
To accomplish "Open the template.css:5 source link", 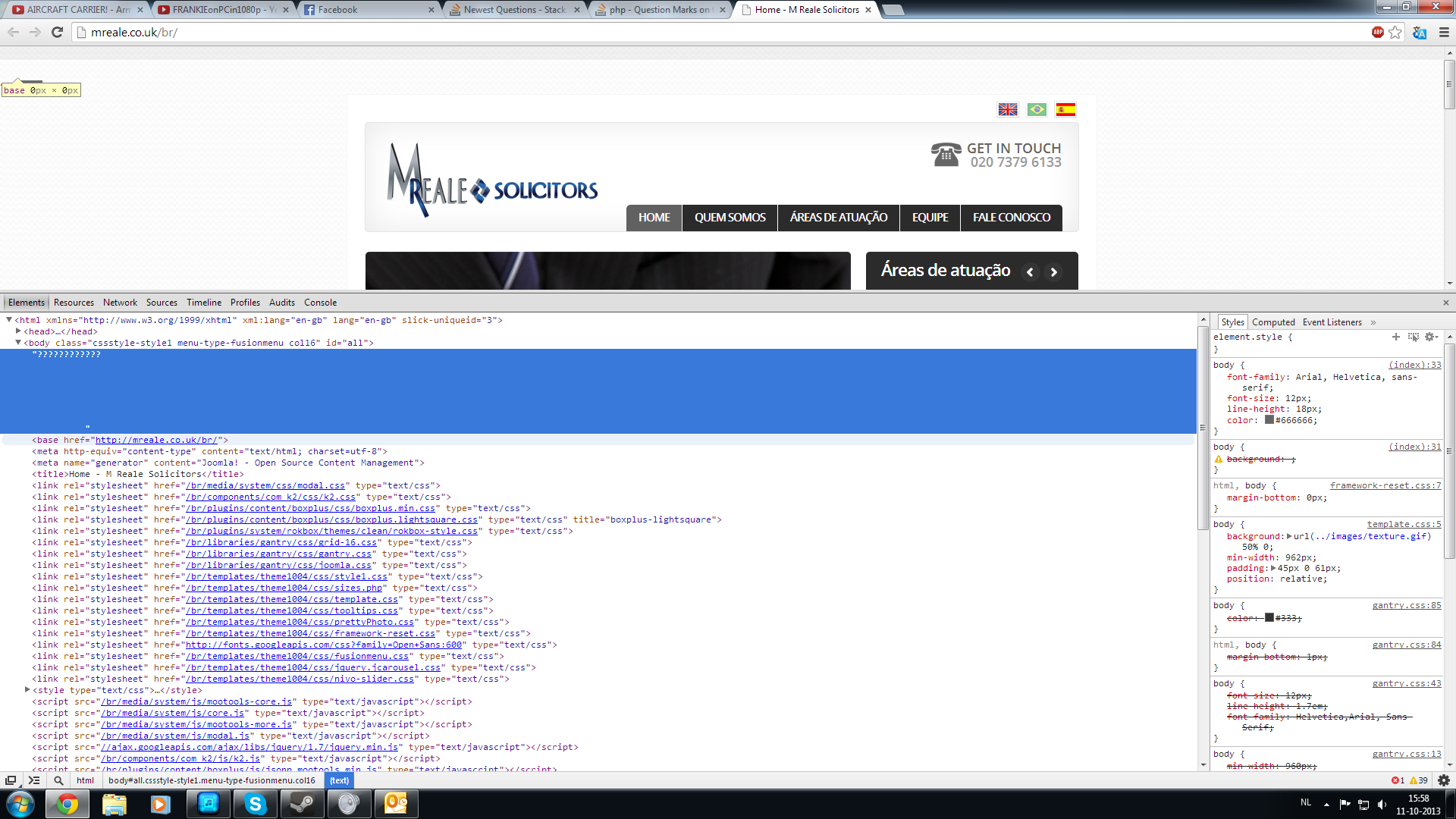I will 1404,524.
